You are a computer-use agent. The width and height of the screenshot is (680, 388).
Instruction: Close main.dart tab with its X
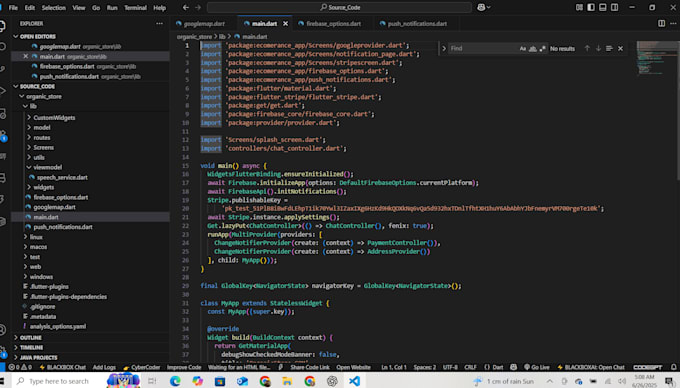(x=285, y=23)
